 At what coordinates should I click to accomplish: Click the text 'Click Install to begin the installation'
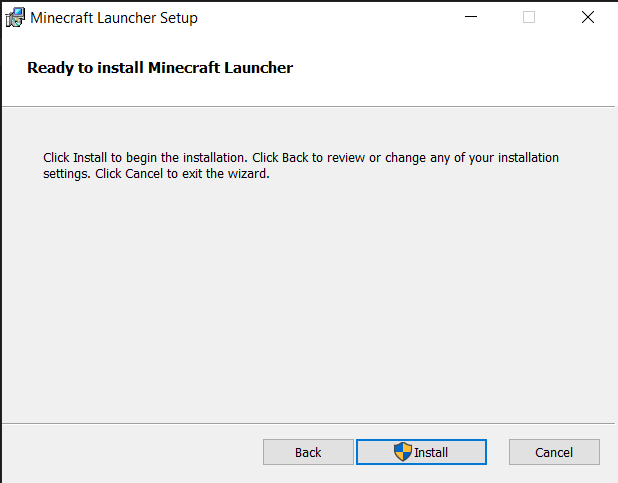point(145,158)
